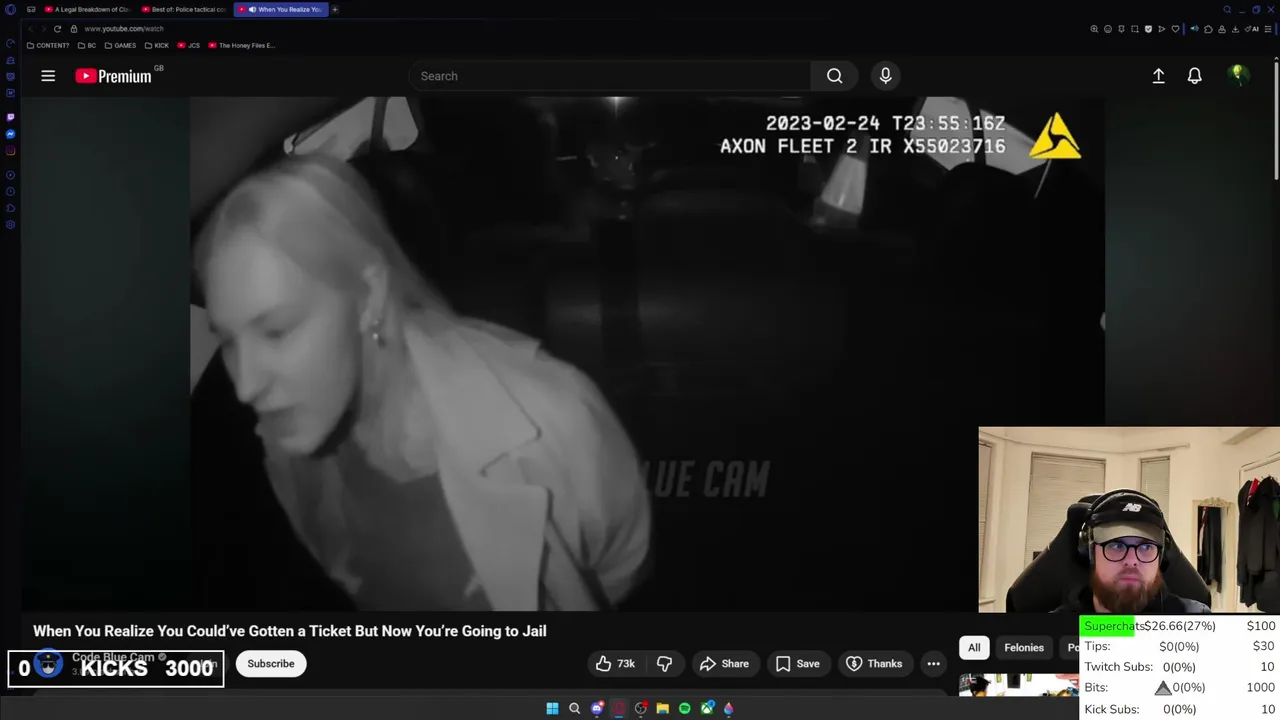Open File Explorer from the taskbar
This screenshot has height=720, width=1280.
[x=662, y=708]
